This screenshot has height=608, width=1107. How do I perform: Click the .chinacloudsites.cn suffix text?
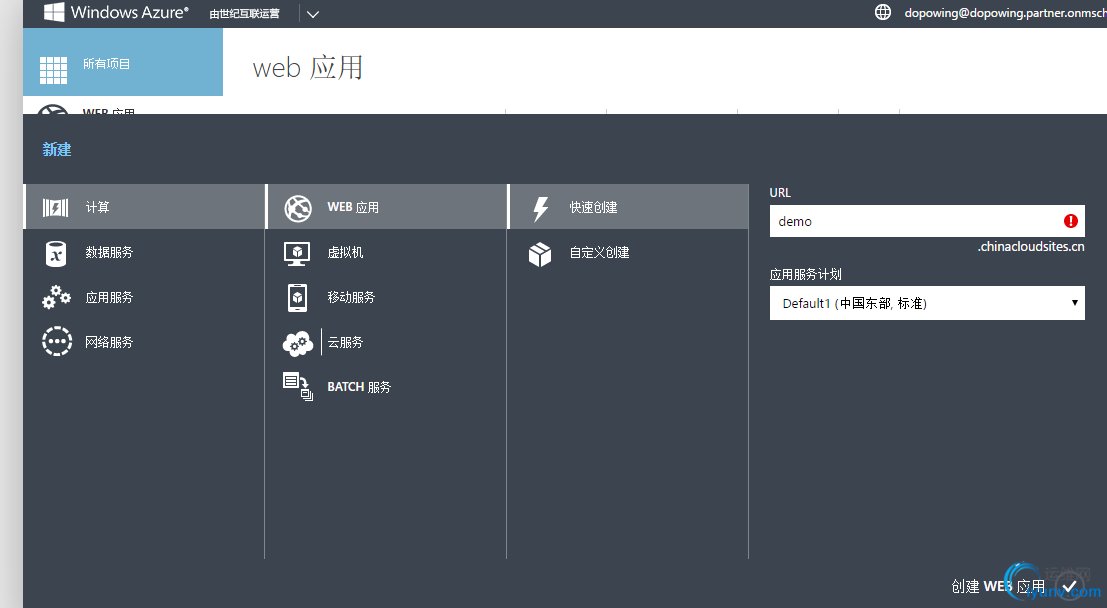pos(1031,246)
